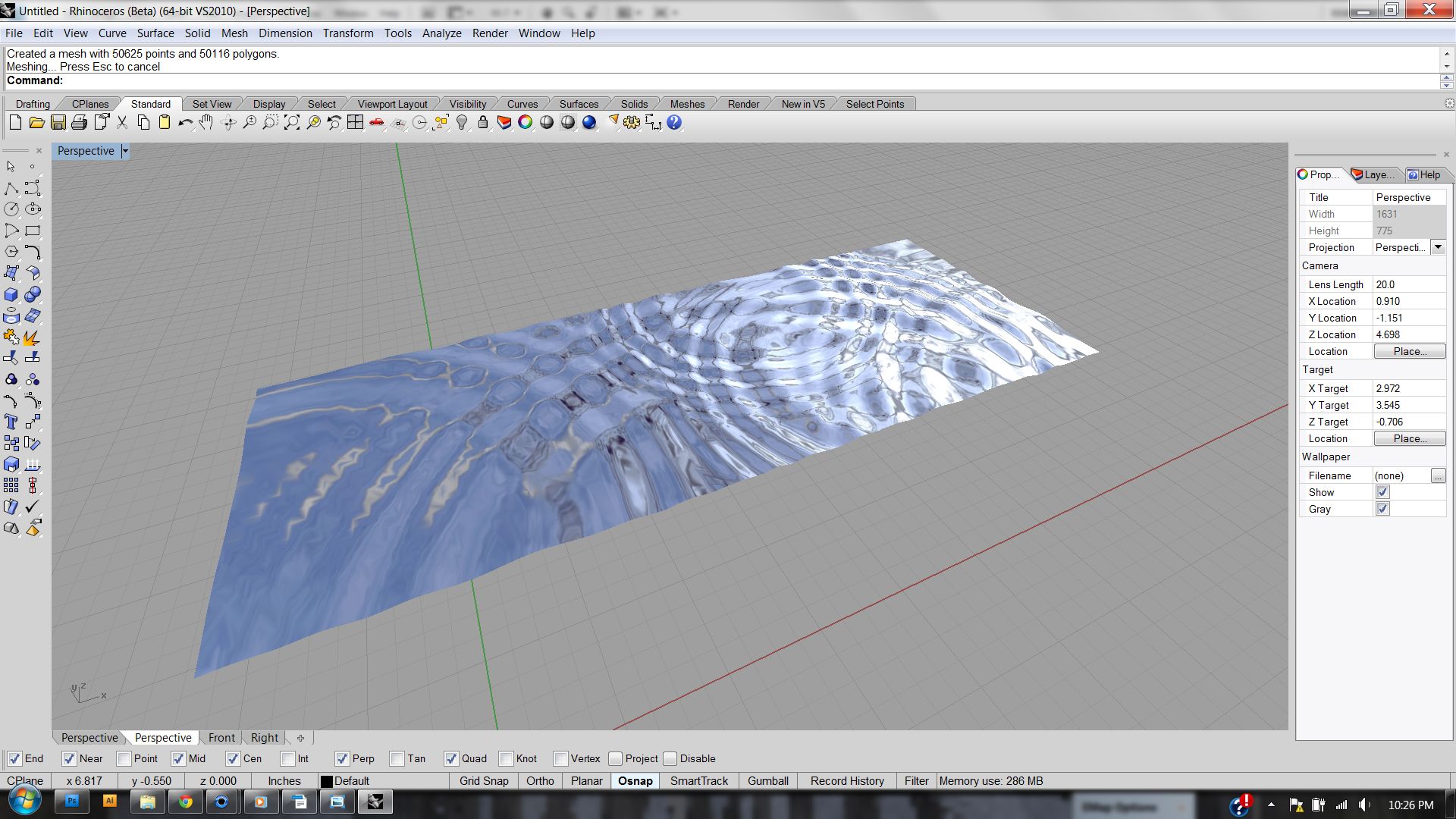Open the Surface menu

pos(155,33)
